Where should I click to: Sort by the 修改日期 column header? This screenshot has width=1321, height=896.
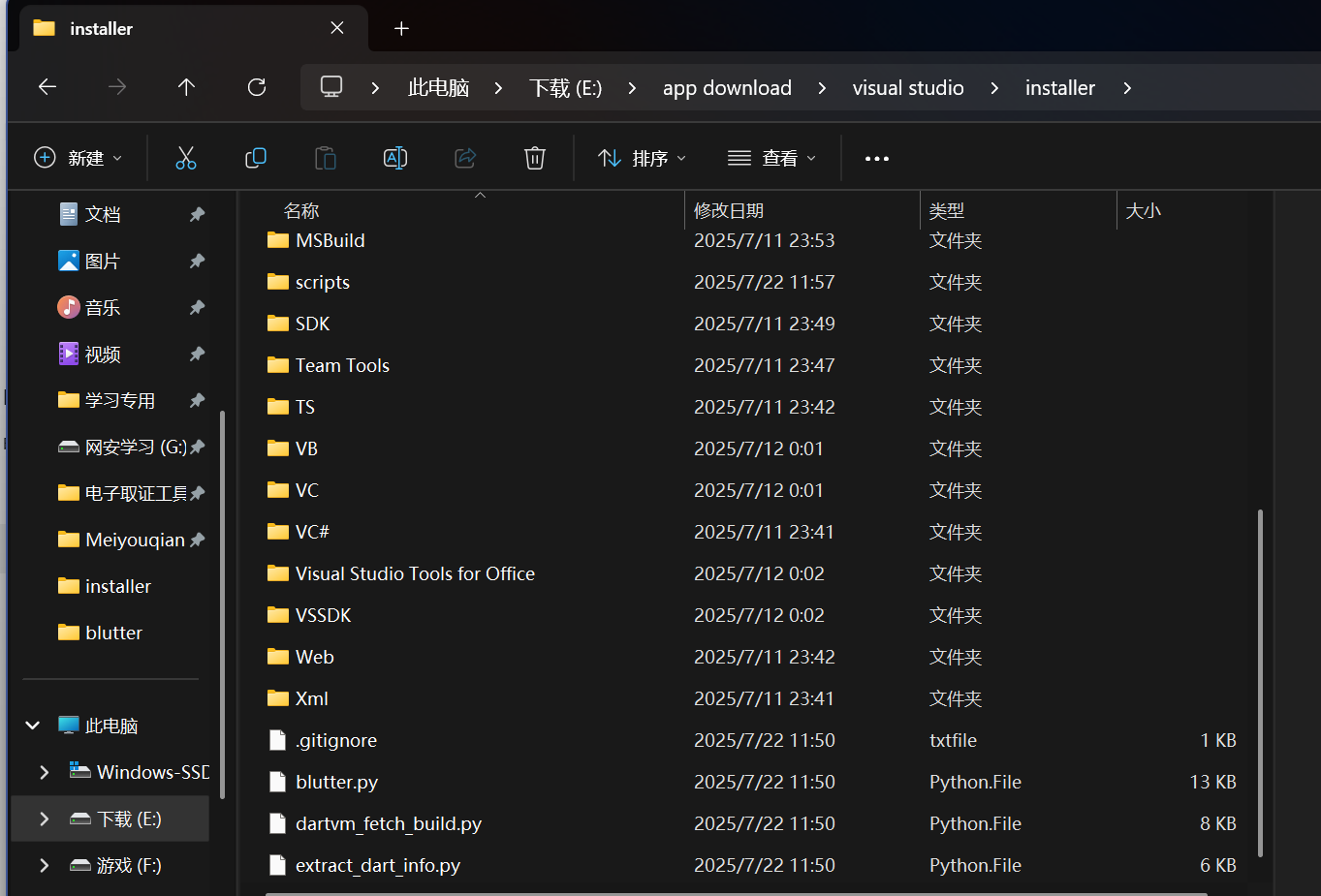[x=729, y=210]
